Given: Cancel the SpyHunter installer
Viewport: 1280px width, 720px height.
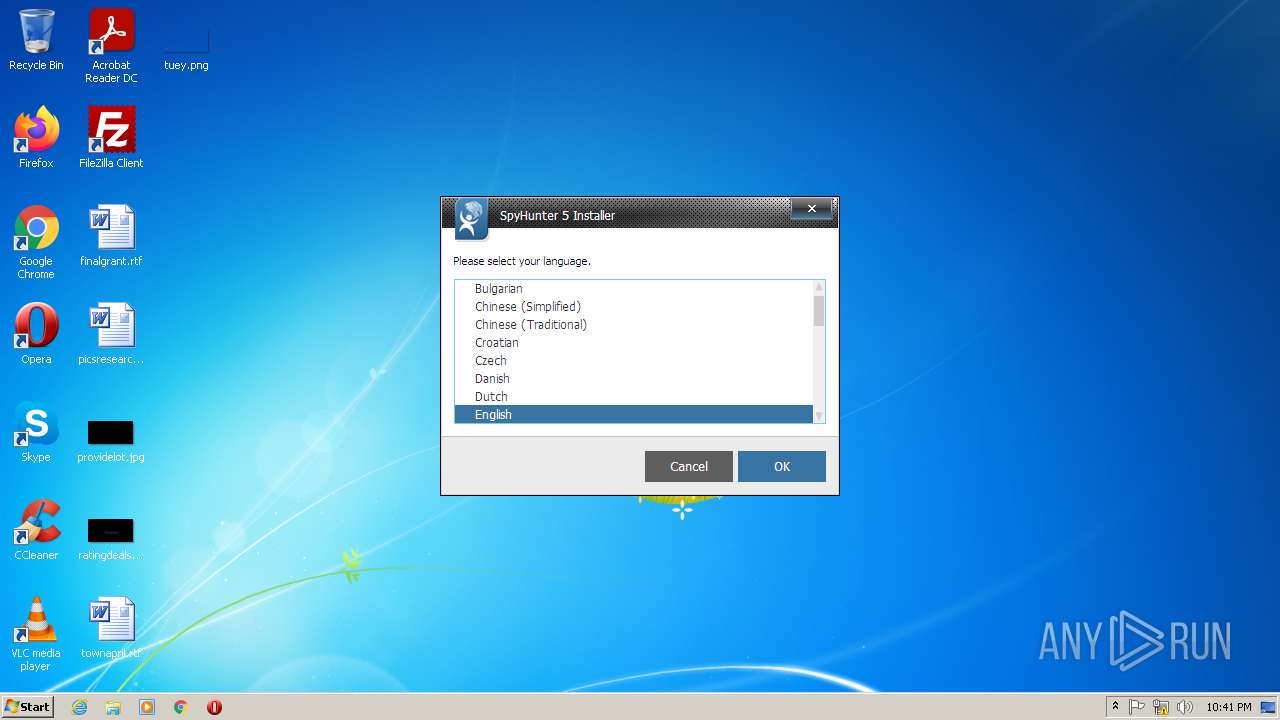Looking at the screenshot, I should pyautogui.click(x=689, y=466).
